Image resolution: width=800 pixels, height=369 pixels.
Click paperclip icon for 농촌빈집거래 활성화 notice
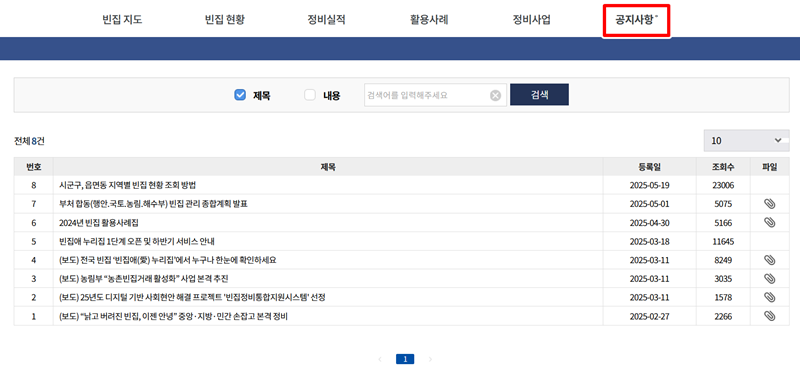pos(769,279)
